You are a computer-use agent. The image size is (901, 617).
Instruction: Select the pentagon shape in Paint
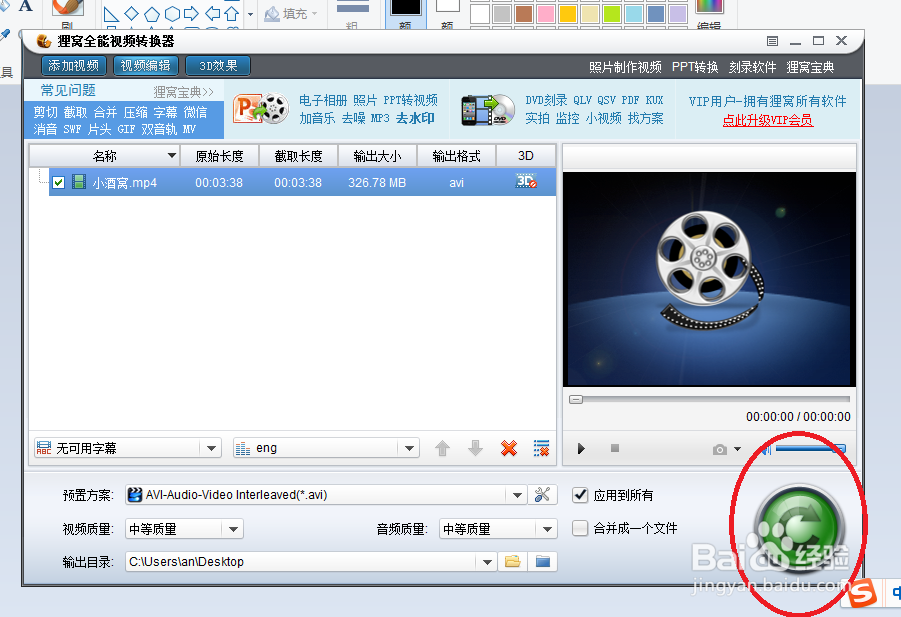tap(152, 13)
